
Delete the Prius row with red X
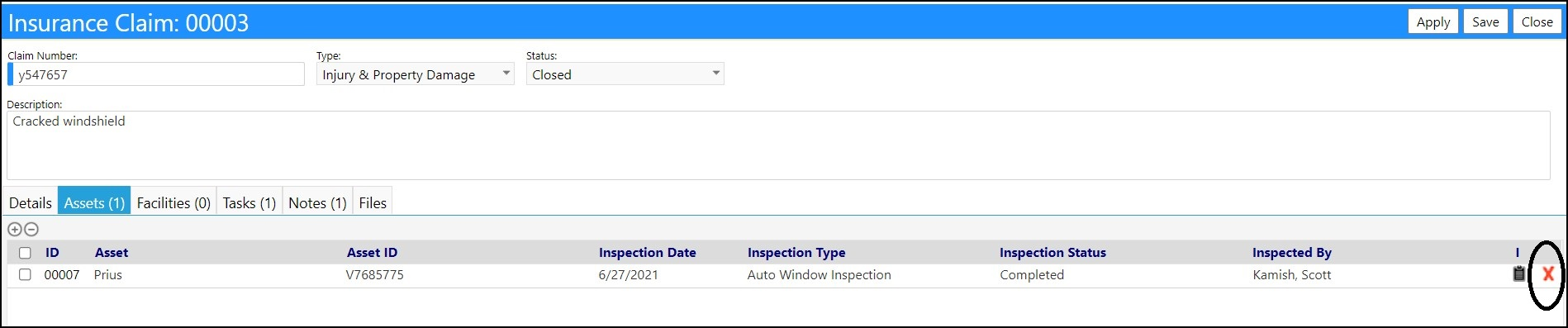tap(1548, 274)
